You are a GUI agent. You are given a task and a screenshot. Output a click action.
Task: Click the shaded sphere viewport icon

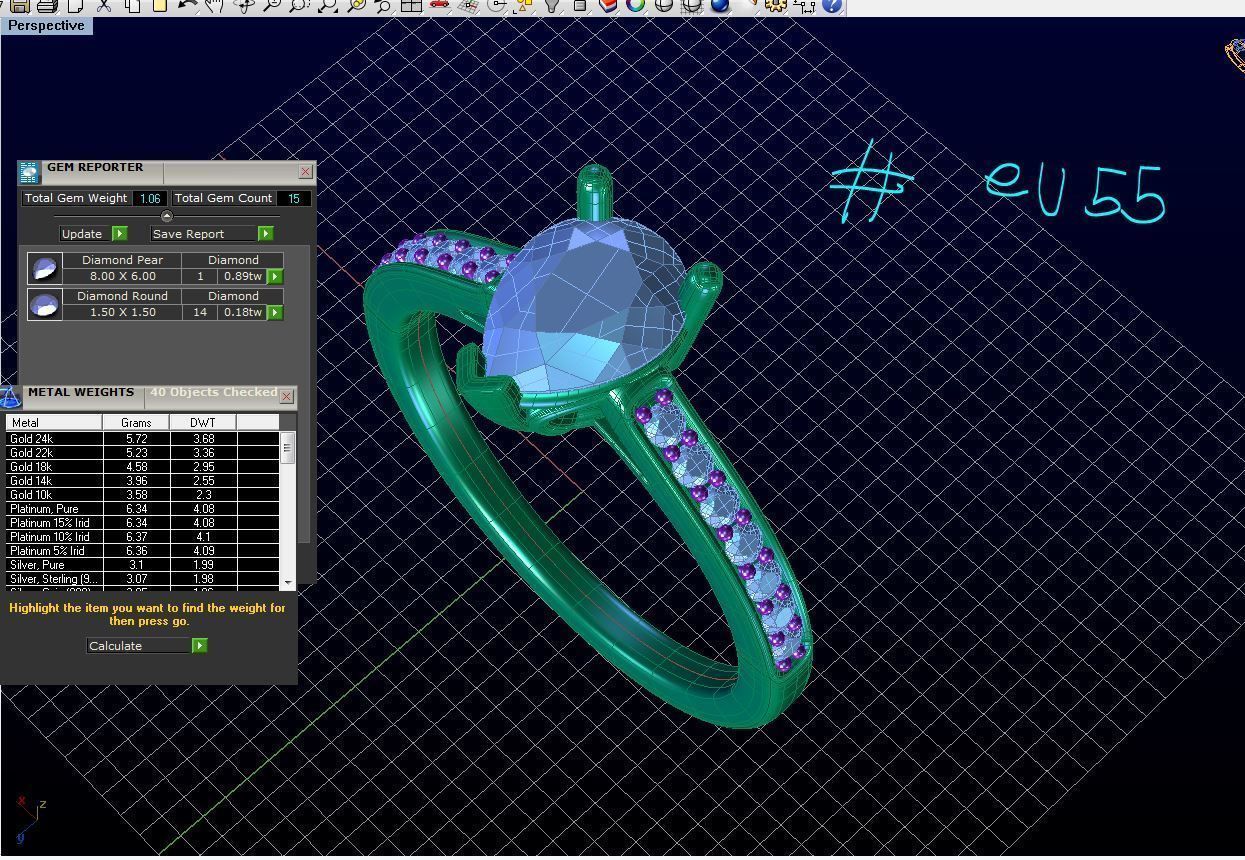(x=663, y=5)
